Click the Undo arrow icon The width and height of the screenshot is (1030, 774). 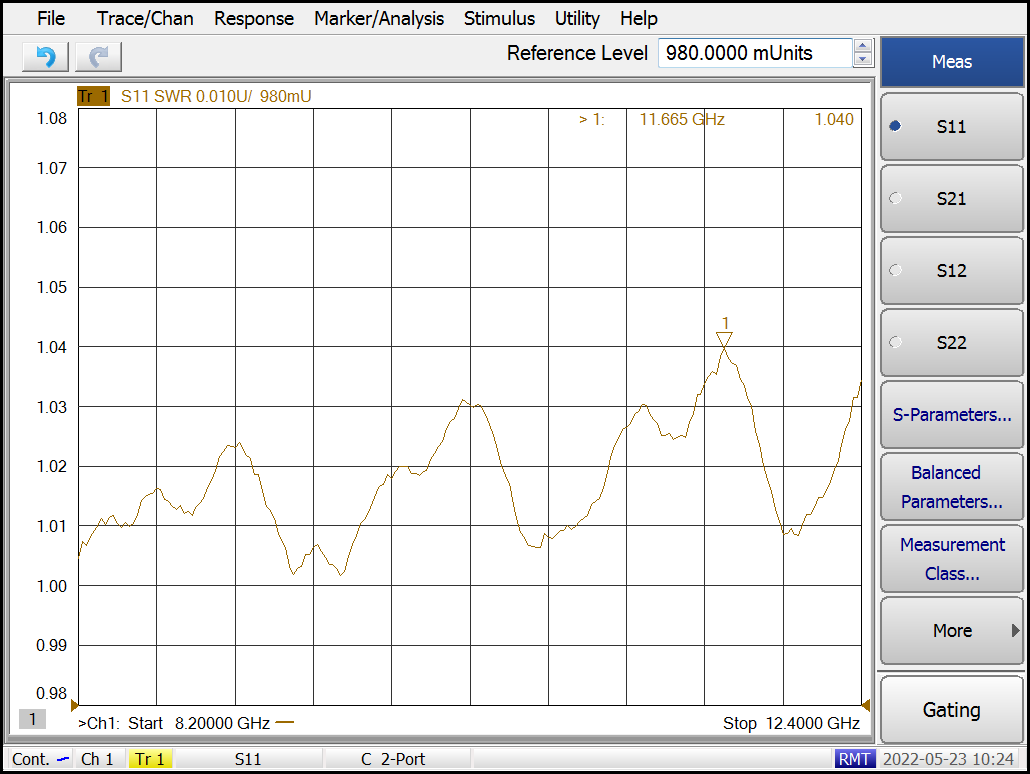point(45,56)
